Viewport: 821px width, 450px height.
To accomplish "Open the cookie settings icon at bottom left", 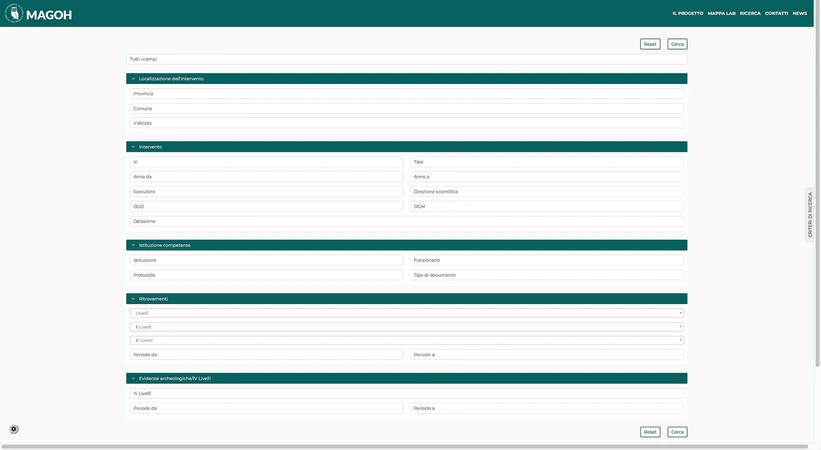I will tap(14, 429).
